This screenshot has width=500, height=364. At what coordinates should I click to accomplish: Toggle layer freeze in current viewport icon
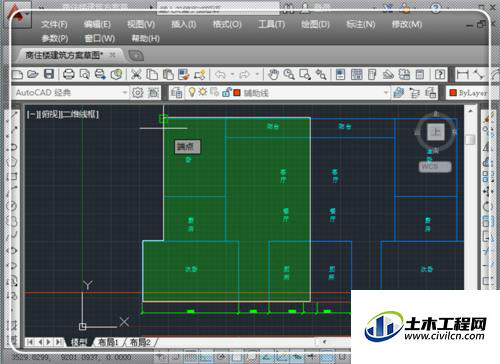click(x=214, y=92)
